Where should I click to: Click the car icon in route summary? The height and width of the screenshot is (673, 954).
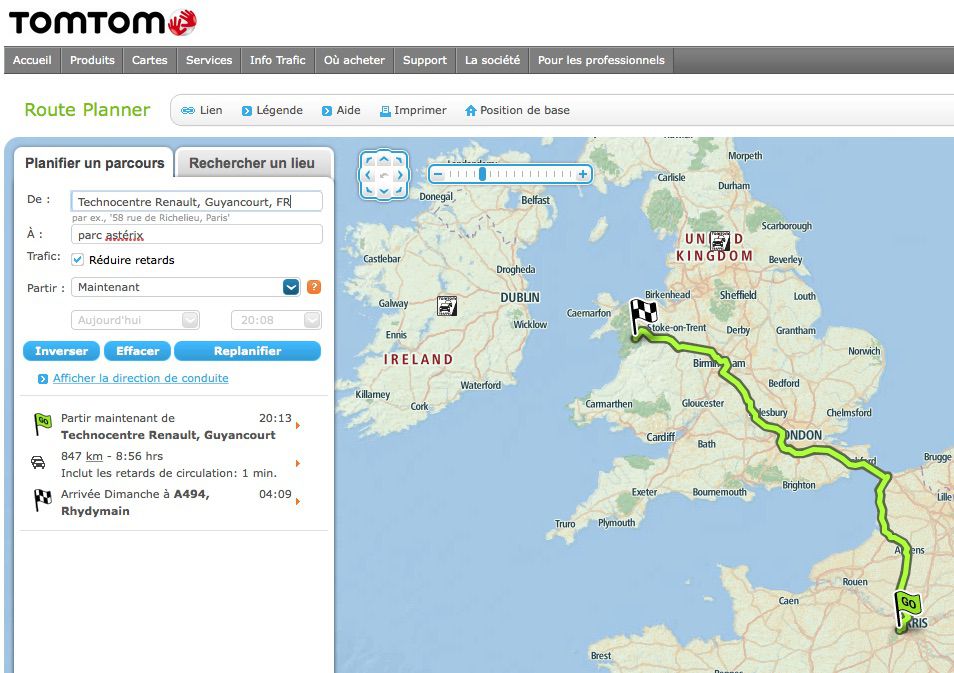(x=38, y=462)
